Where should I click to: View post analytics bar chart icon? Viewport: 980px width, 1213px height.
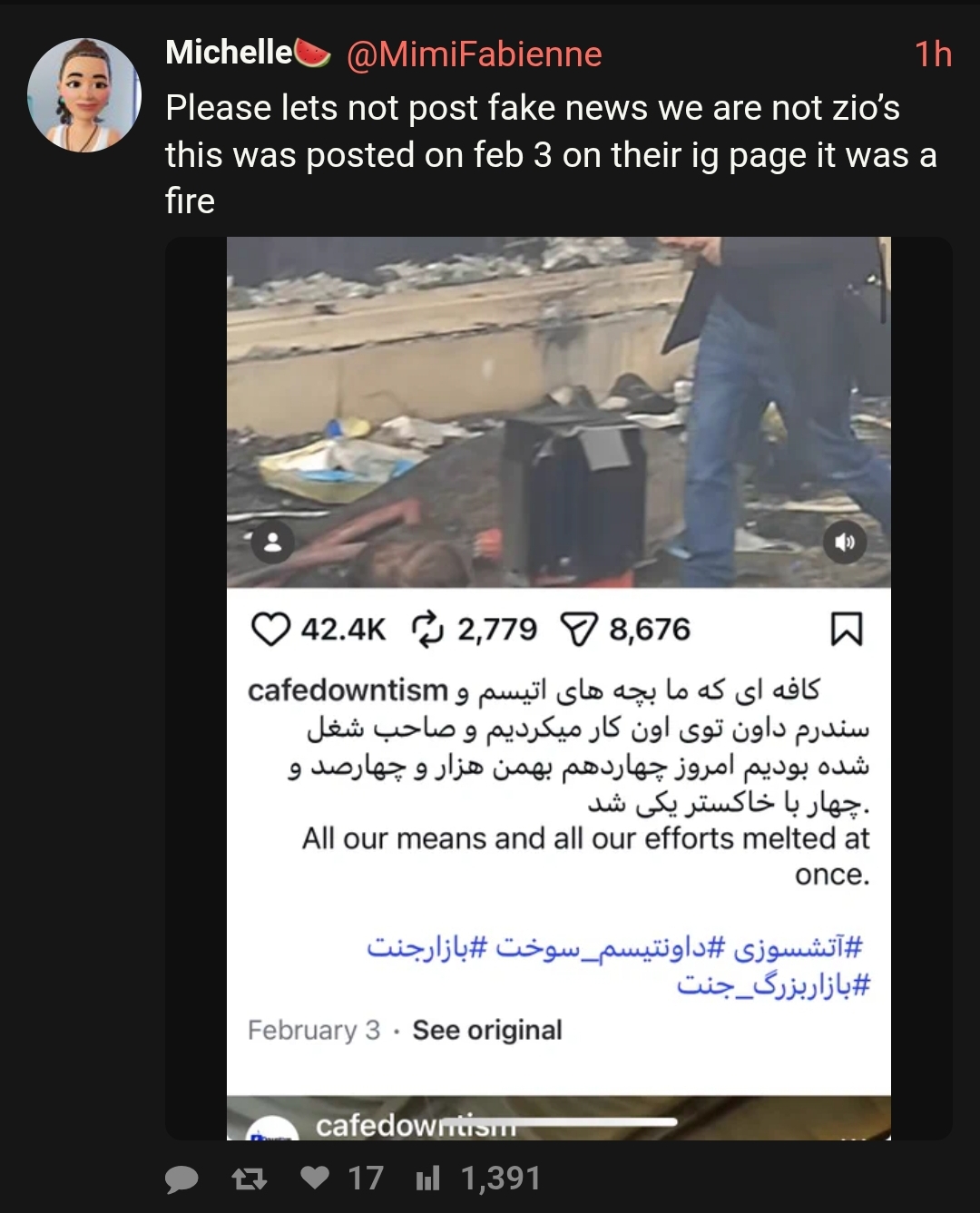coord(427,1178)
